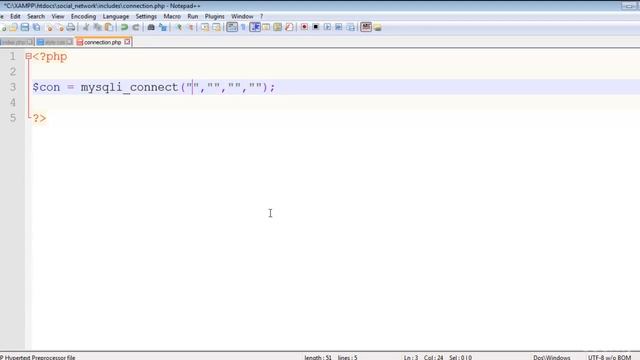Zoom in using the toolbar icon

[x=178, y=27]
